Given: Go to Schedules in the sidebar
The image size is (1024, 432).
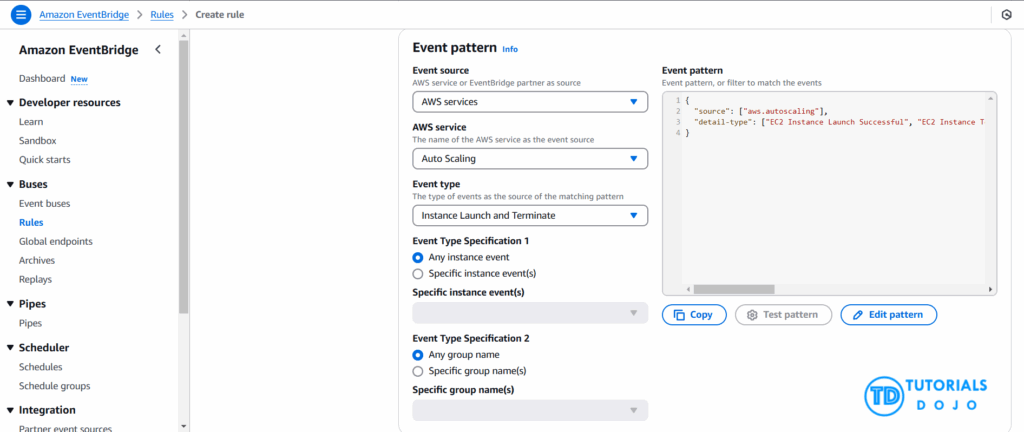Looking at the screenshot, I should pos(40,367).
